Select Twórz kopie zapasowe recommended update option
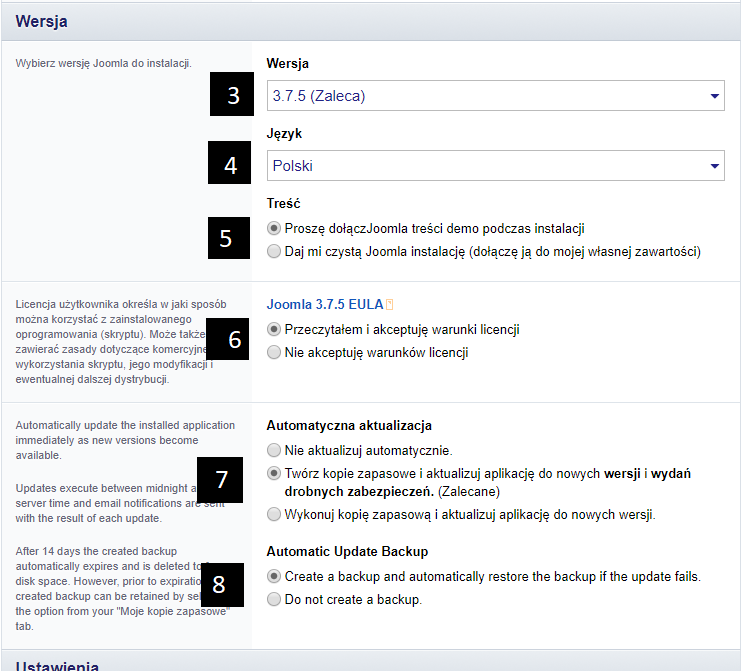Viewport: 746px width, 671px height. click(x=274, y=474)
